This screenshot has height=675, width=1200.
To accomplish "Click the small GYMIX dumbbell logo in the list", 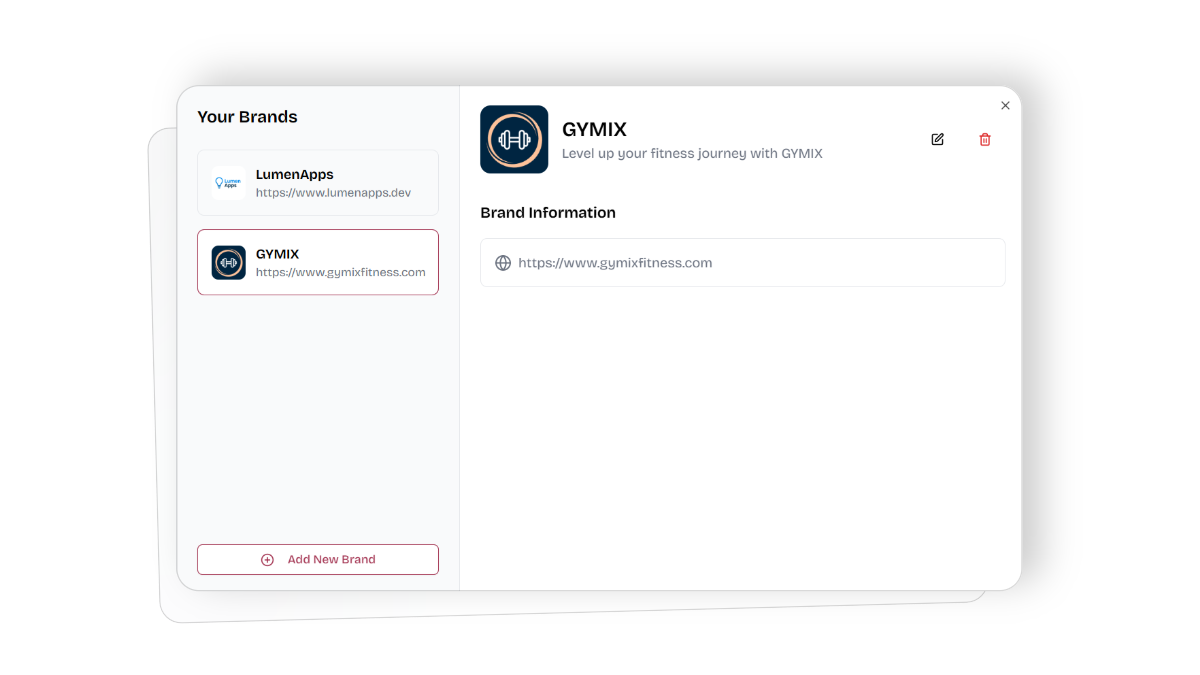I will click(229, 262).
